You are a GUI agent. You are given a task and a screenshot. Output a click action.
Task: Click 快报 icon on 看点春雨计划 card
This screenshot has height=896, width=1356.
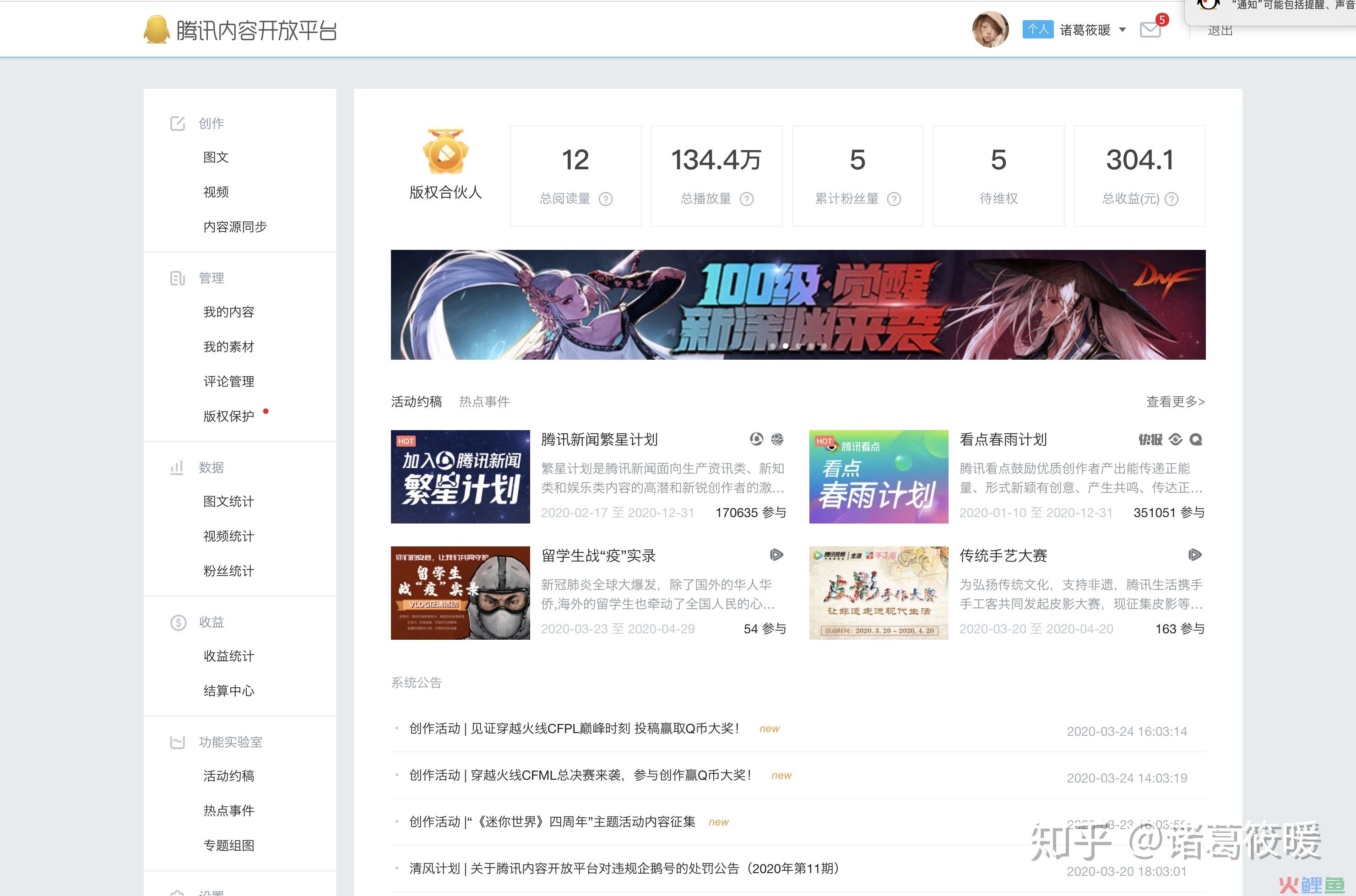tap(1150, 439)
